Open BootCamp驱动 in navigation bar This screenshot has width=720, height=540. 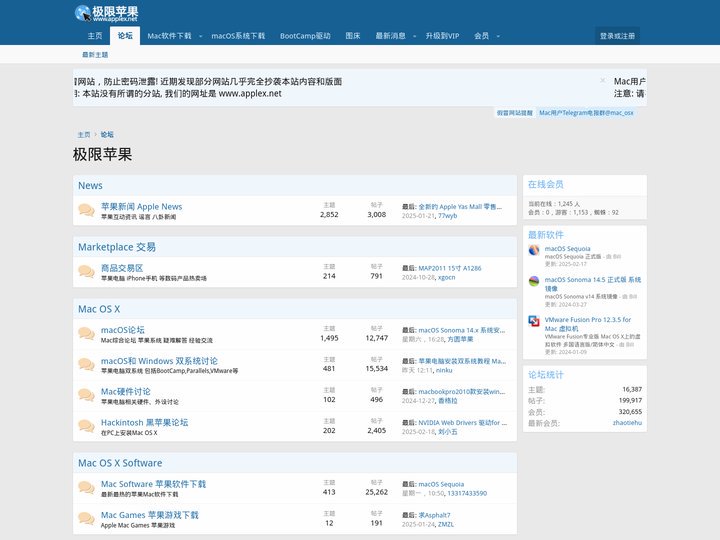click(x=305, y=36)
